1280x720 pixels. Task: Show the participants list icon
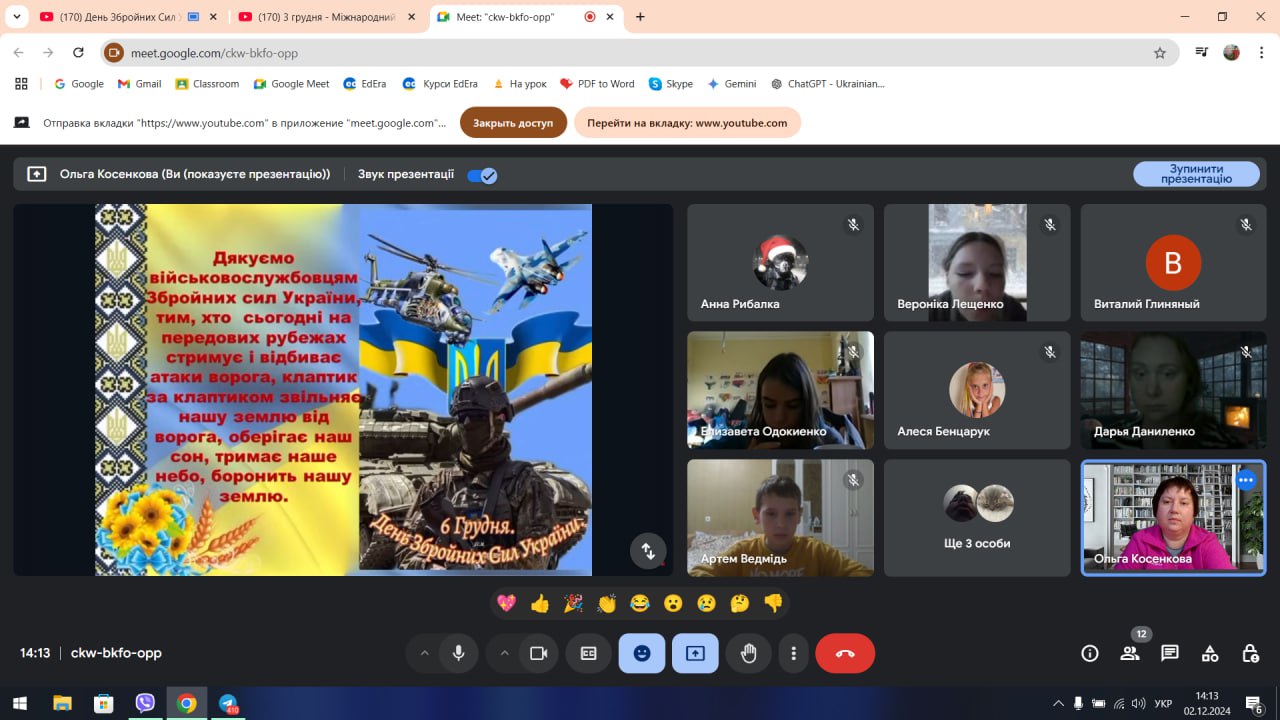click(x=1130, y=653)
